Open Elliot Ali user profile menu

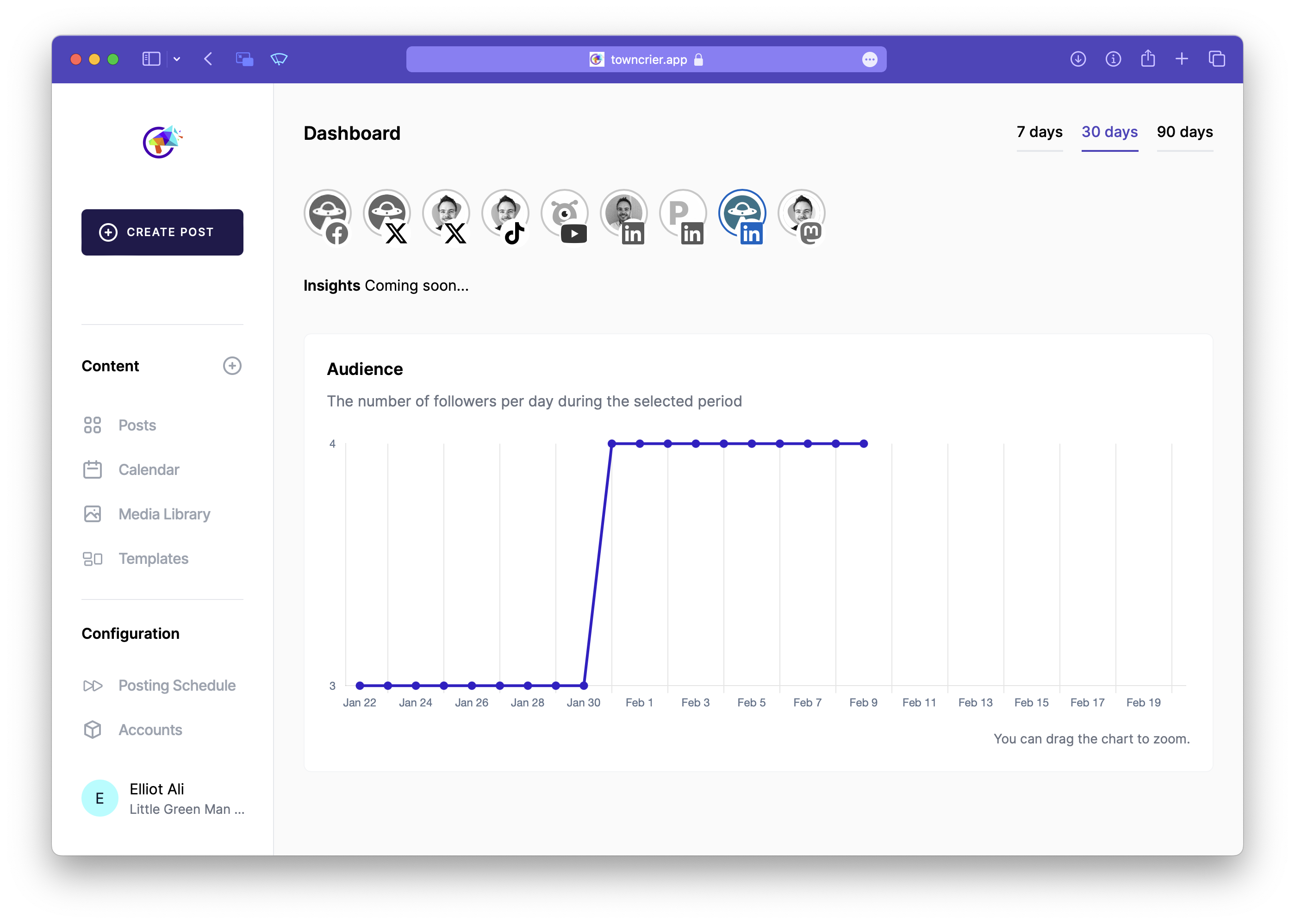click(162, 798)
